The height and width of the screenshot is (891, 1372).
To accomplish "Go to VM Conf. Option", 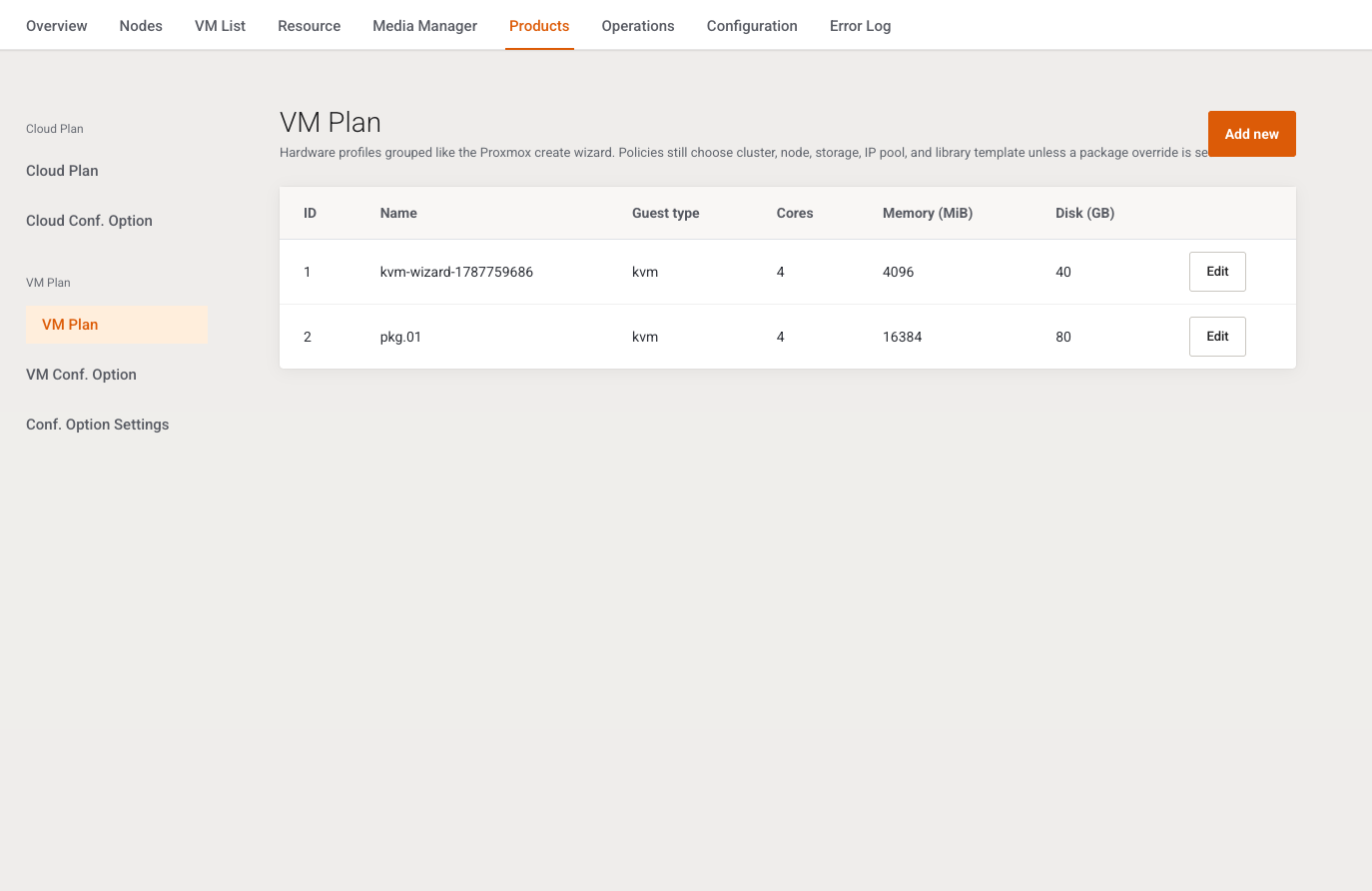I will (81, 375).
